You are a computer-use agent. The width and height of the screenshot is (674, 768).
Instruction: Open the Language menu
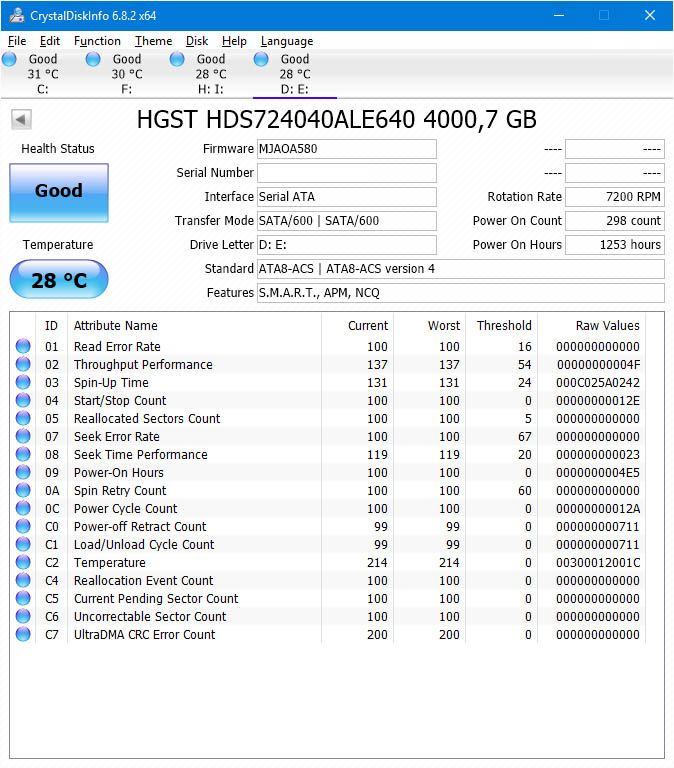pos(287,41)
